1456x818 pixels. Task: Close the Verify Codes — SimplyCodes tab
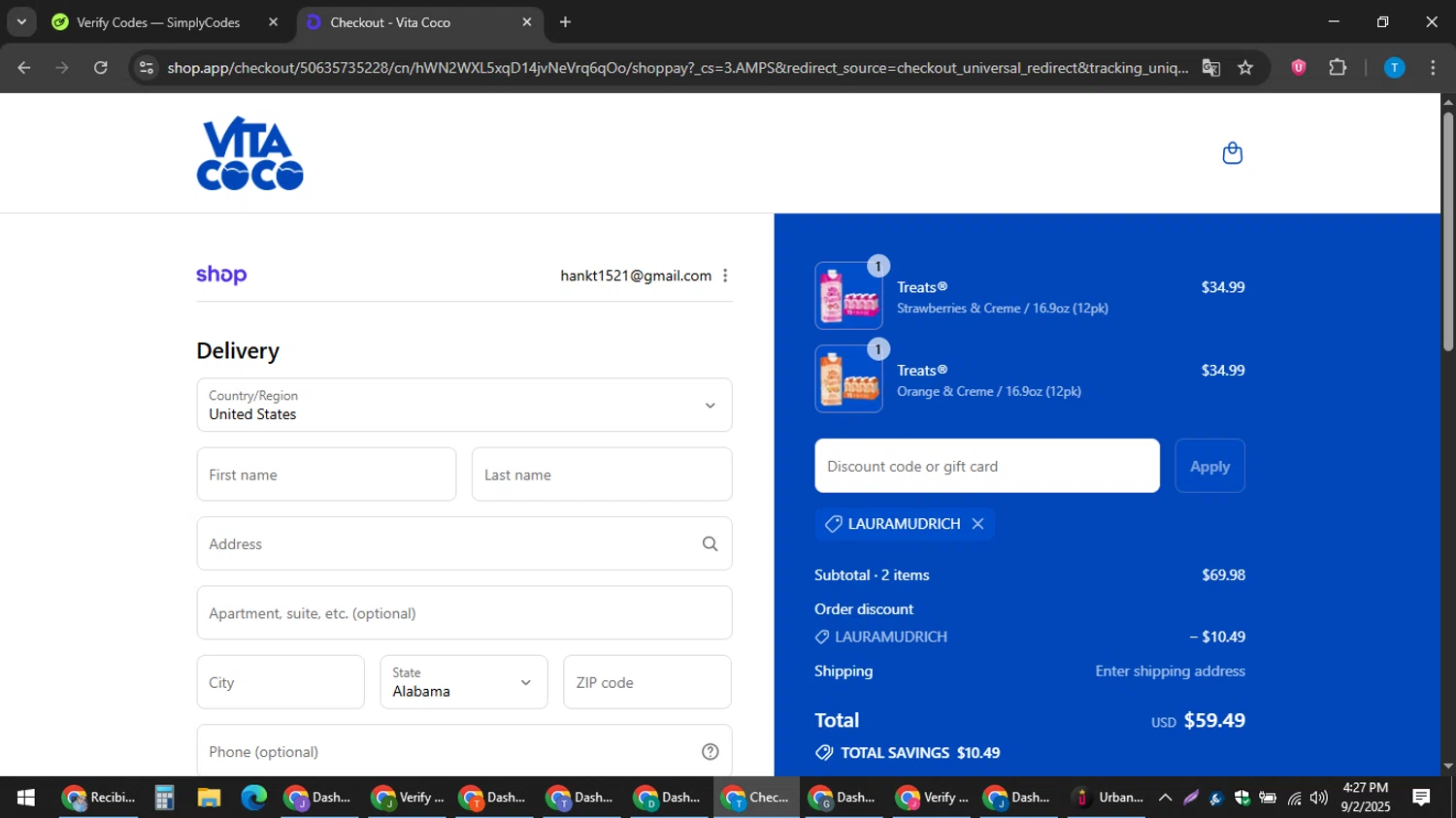(273, 22)
